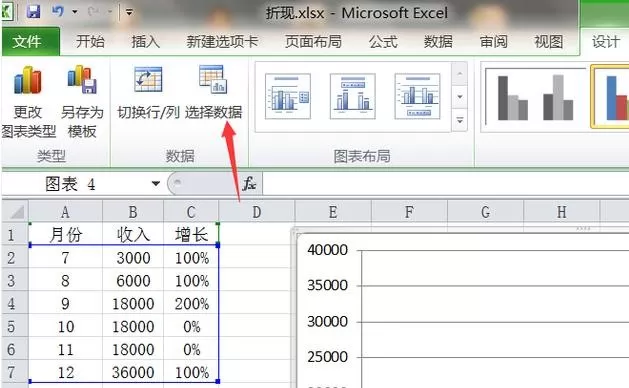Click cell with value 3000
This screenshot has width=629, height=388.
[133, 258]
